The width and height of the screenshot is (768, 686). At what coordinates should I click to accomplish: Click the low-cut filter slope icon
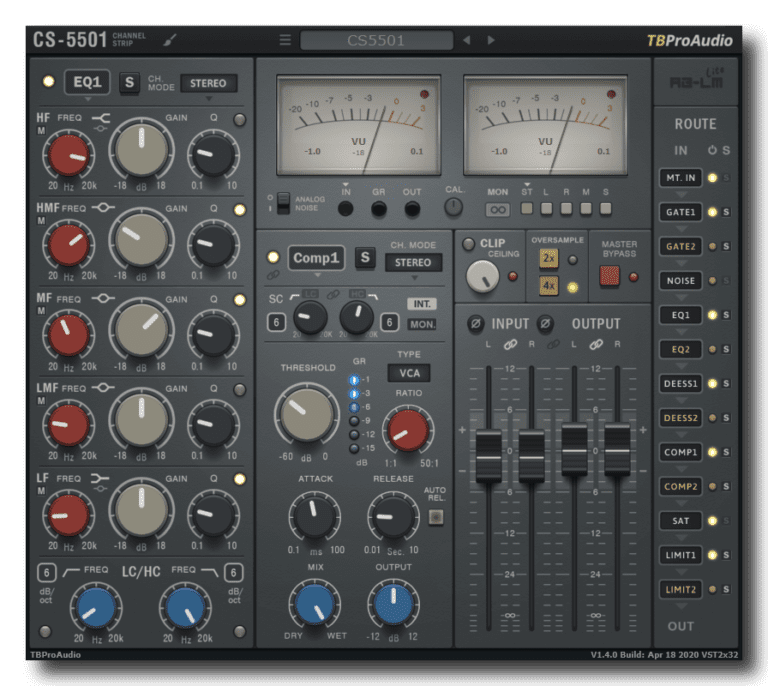(71, 571)
